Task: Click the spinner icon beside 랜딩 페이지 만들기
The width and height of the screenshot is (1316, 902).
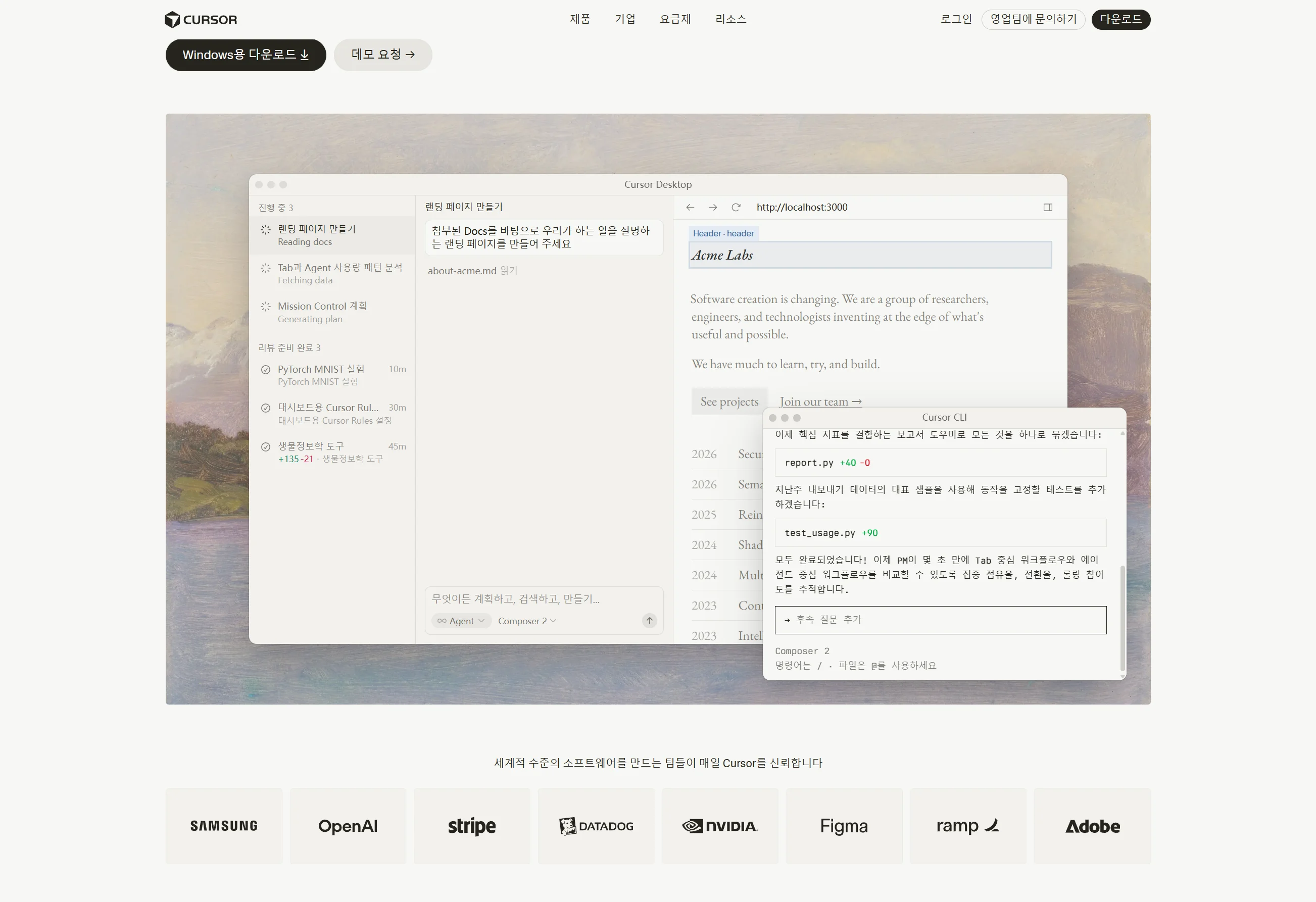Action: pos(266,229)
